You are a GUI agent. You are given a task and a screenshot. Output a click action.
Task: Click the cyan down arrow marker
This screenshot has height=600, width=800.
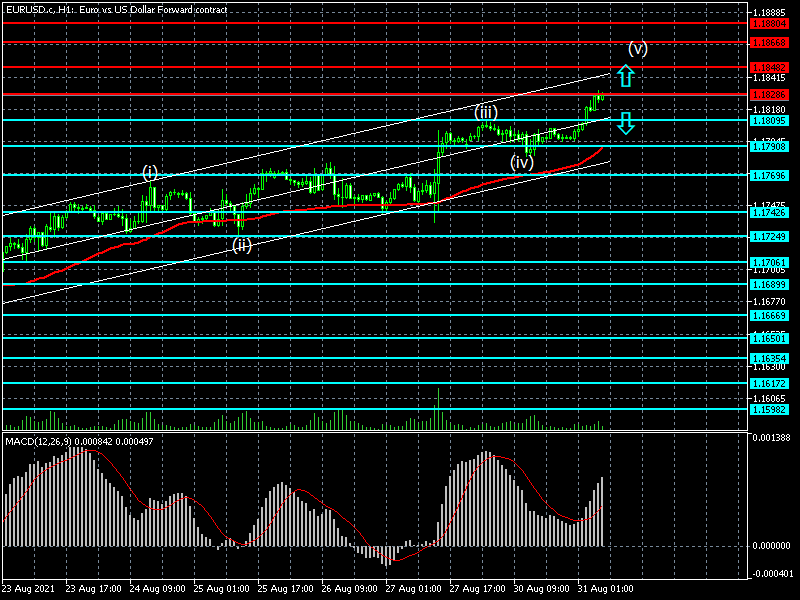coord(625,123)
